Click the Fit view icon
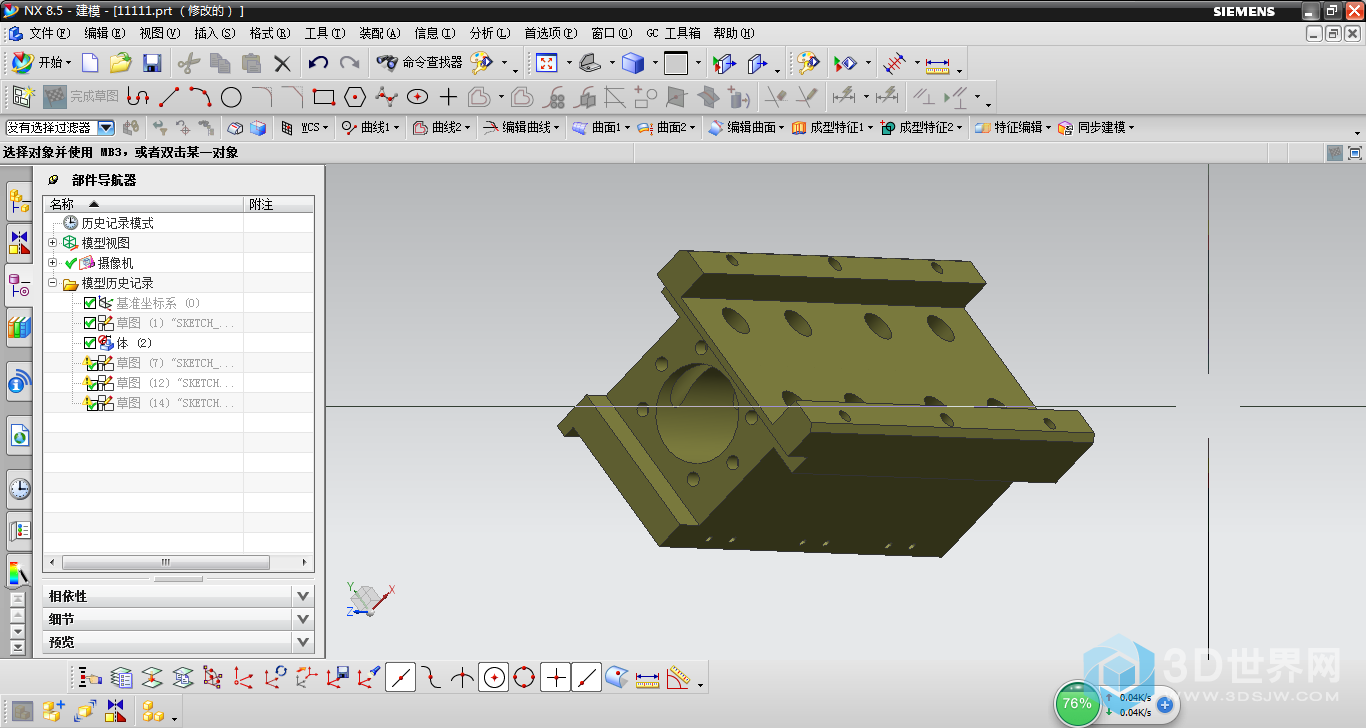This screenshot has width=1366, height=728. click(546, 63)
